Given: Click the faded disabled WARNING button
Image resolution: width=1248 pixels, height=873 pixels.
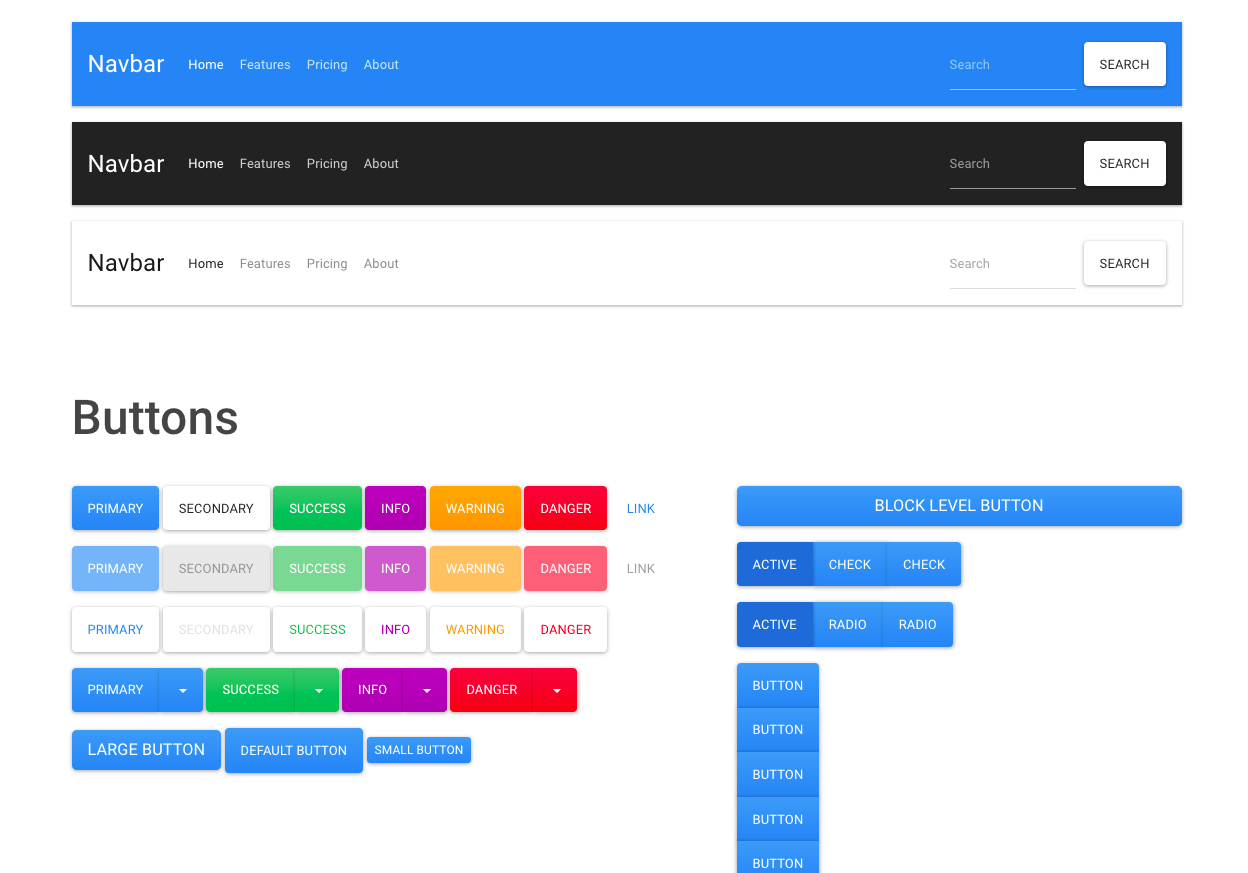Looking at the screenshot, I should pos(475,568).
